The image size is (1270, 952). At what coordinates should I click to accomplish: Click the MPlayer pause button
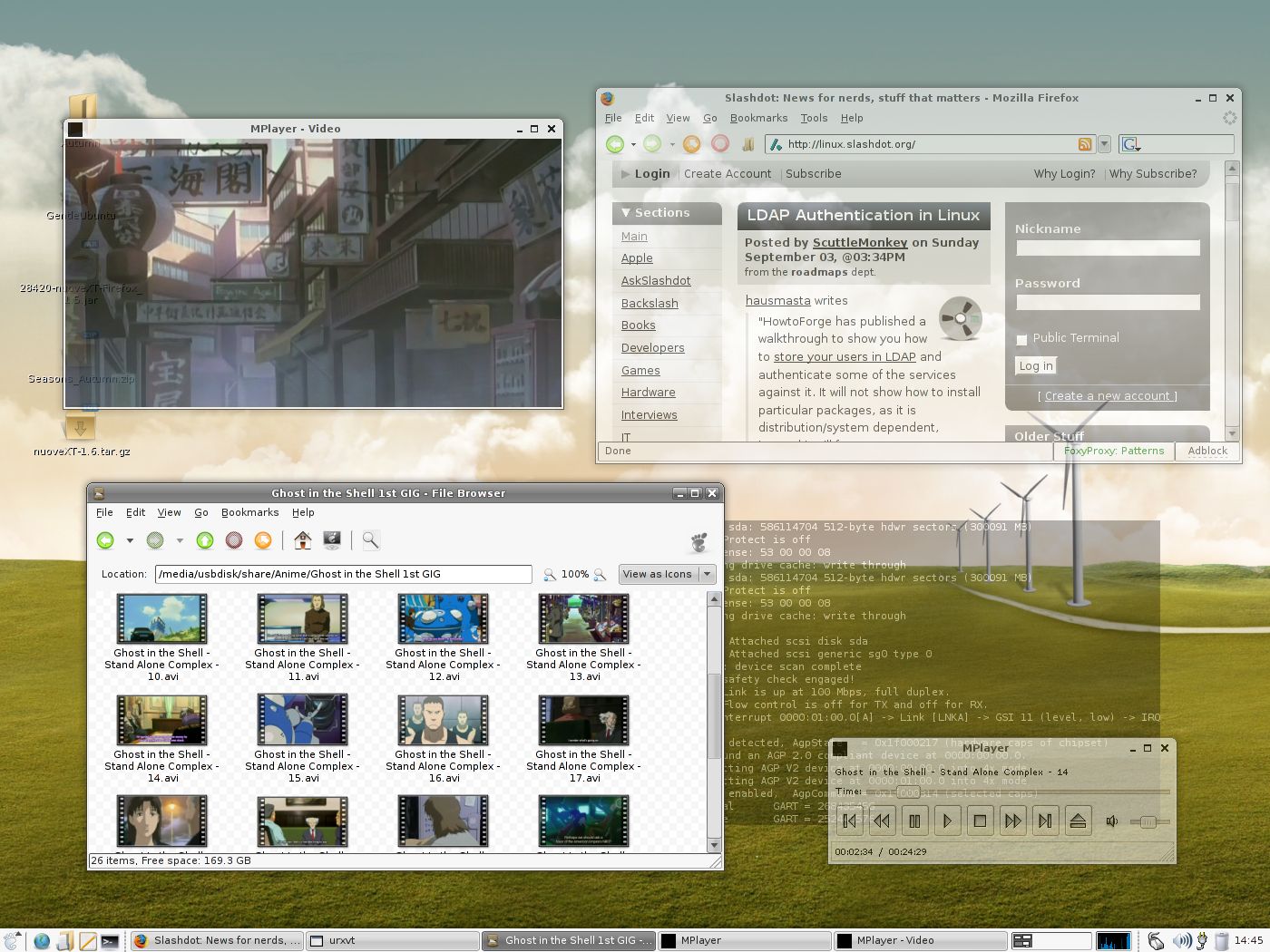914,821
